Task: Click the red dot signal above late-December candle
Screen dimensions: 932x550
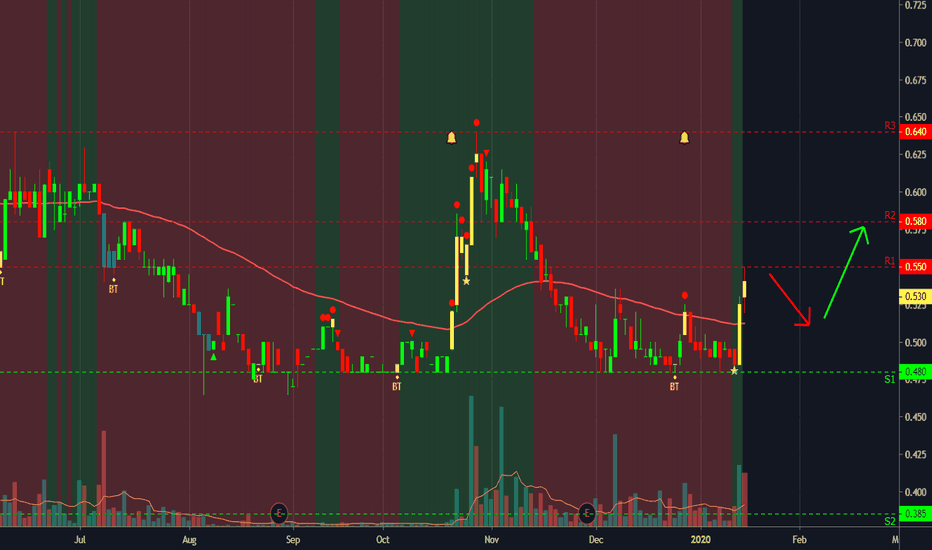Action: pyautogui.click(x=685, y=296)
